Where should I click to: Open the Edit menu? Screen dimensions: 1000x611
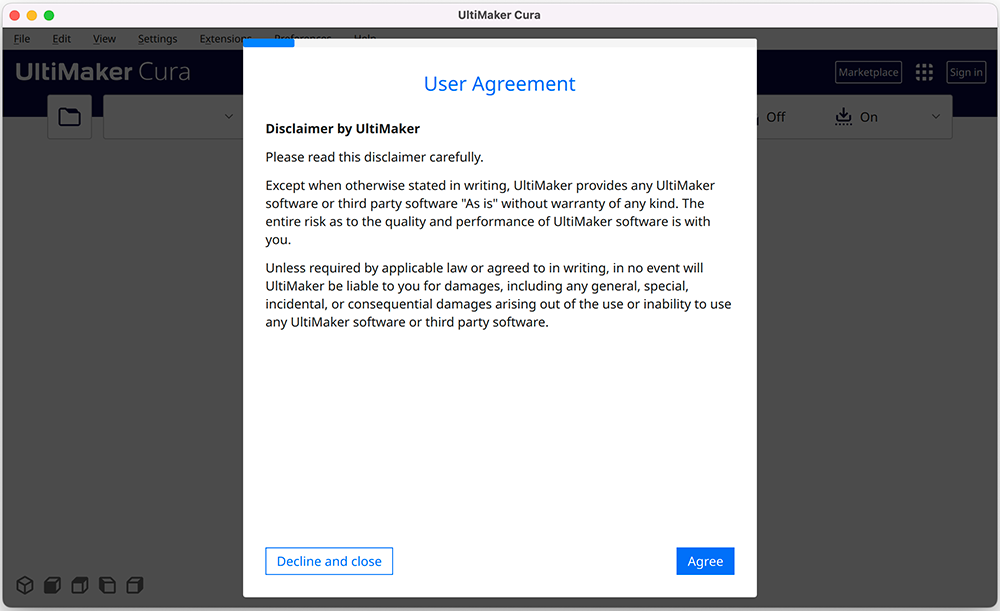61,39
